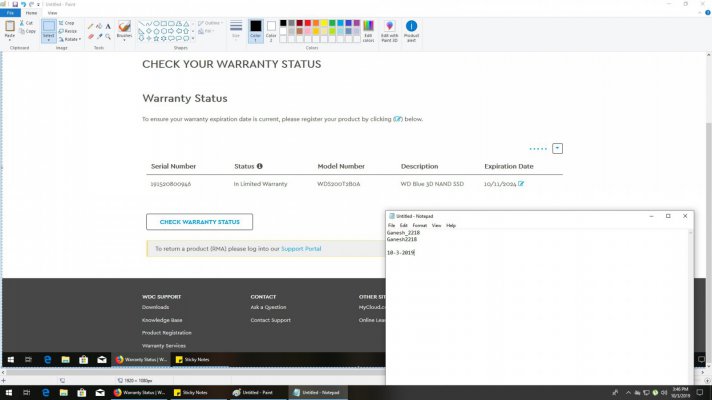Choose the Oval shape in Shapes gallery

pyautogui.click(x=156, y=24)
